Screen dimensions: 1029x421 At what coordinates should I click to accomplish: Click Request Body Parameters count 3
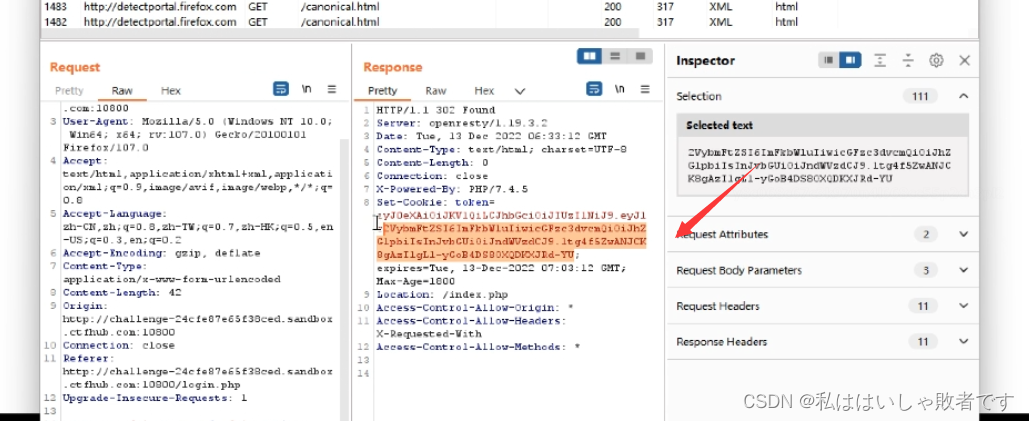[x=926, y=270]
